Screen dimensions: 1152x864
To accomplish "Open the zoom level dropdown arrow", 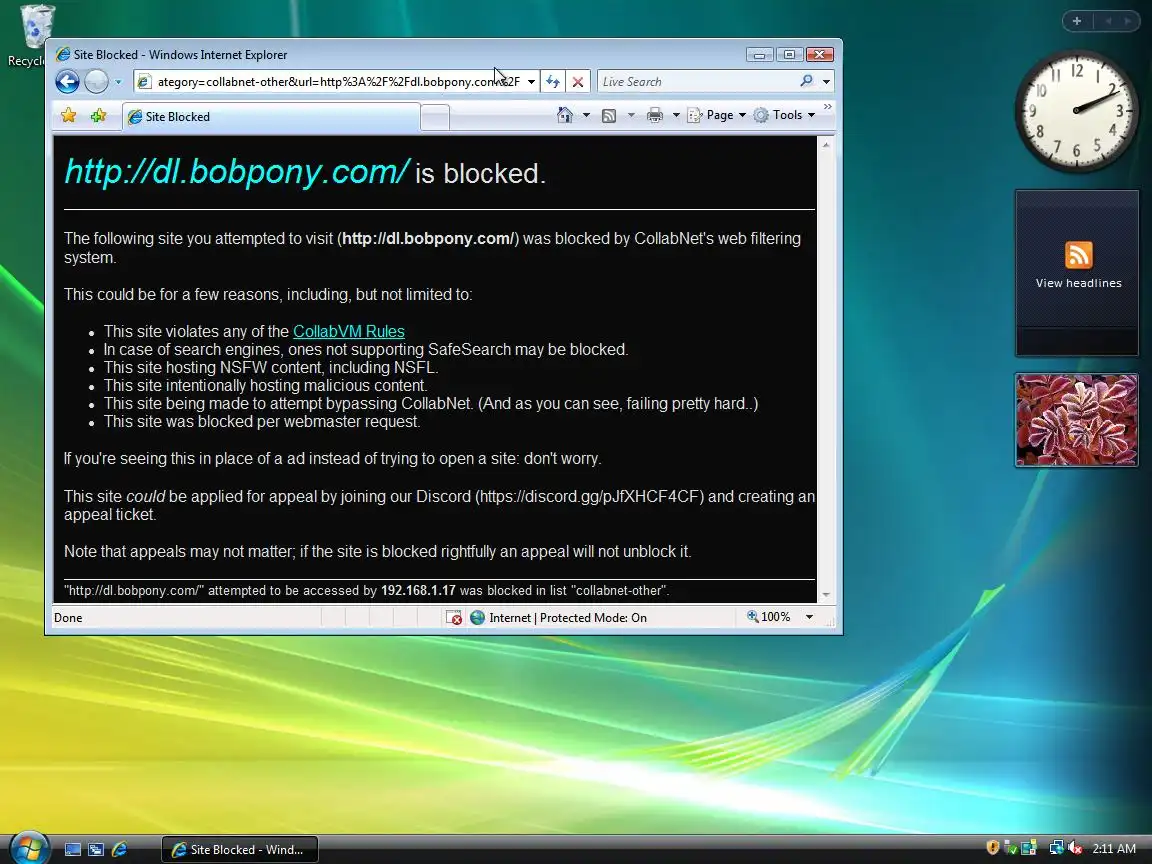I will [x=810, y=617].
